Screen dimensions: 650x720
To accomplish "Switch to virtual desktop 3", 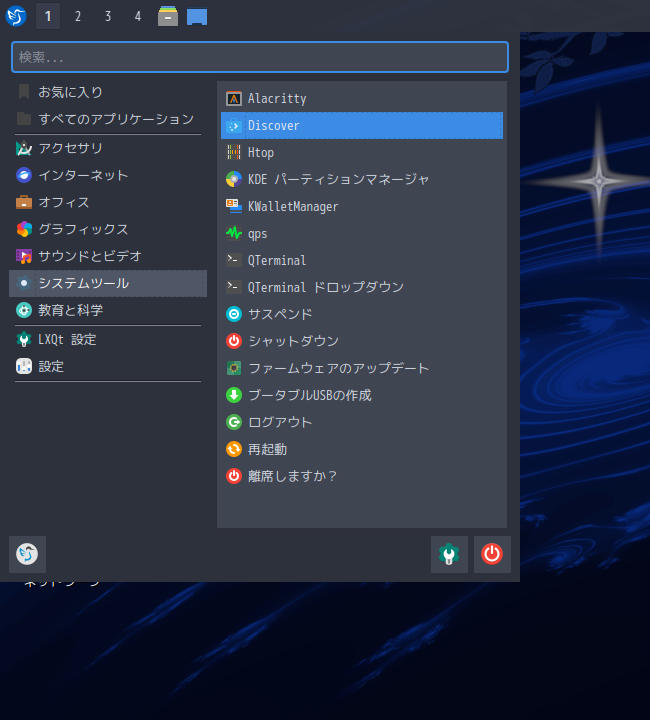I will pyautogui.click(x=108, y=17).
